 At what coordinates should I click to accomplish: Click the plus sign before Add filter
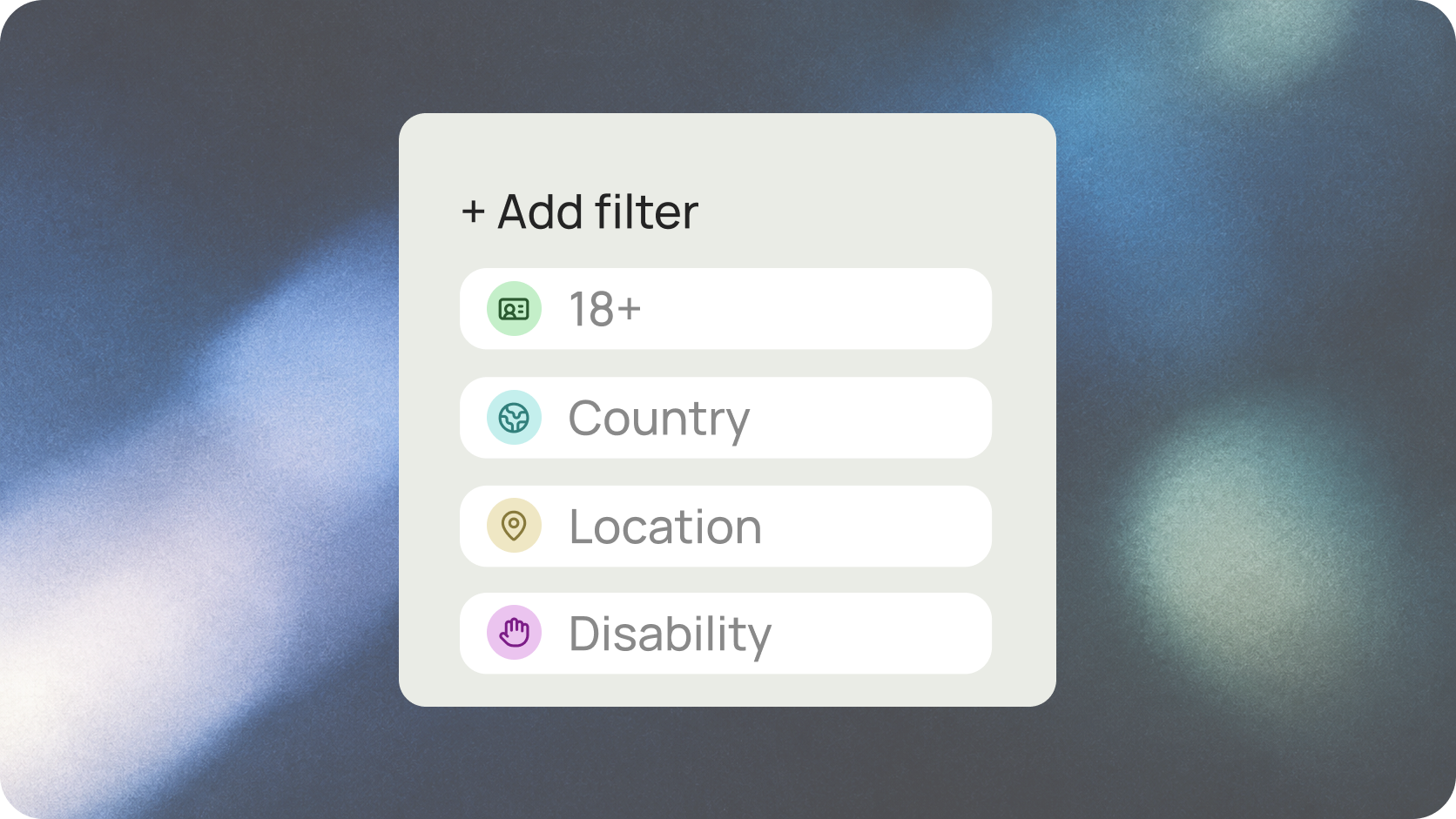pos(473,211)
